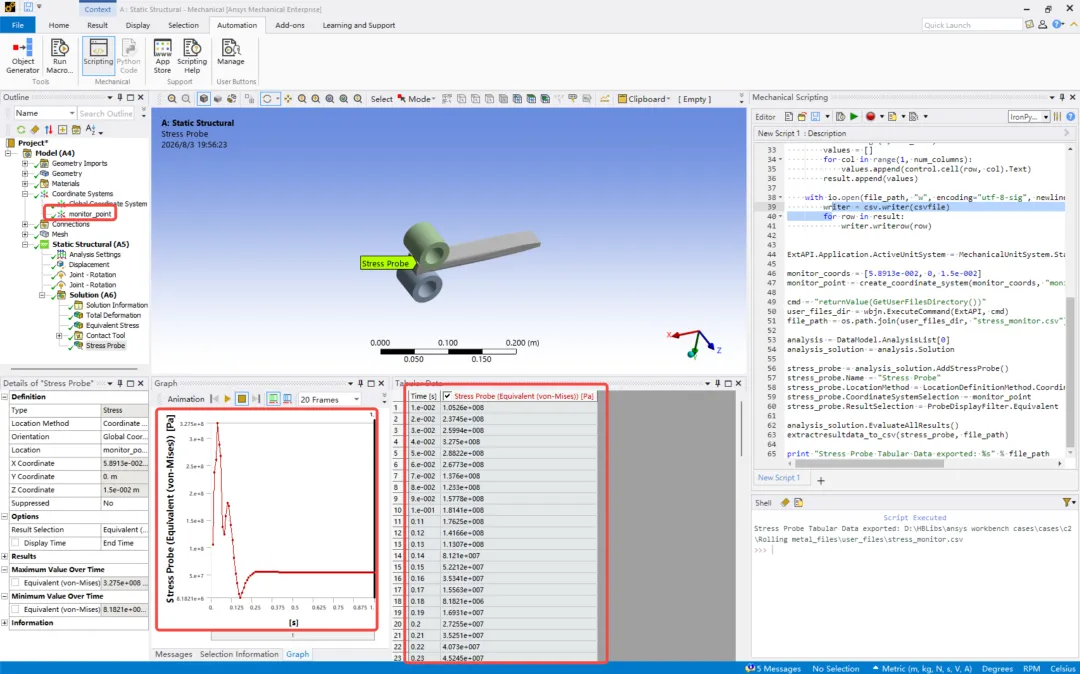1080x674 pixels.
Task: Switch to the Display ribbon tab
Action: tap(138, 25)
